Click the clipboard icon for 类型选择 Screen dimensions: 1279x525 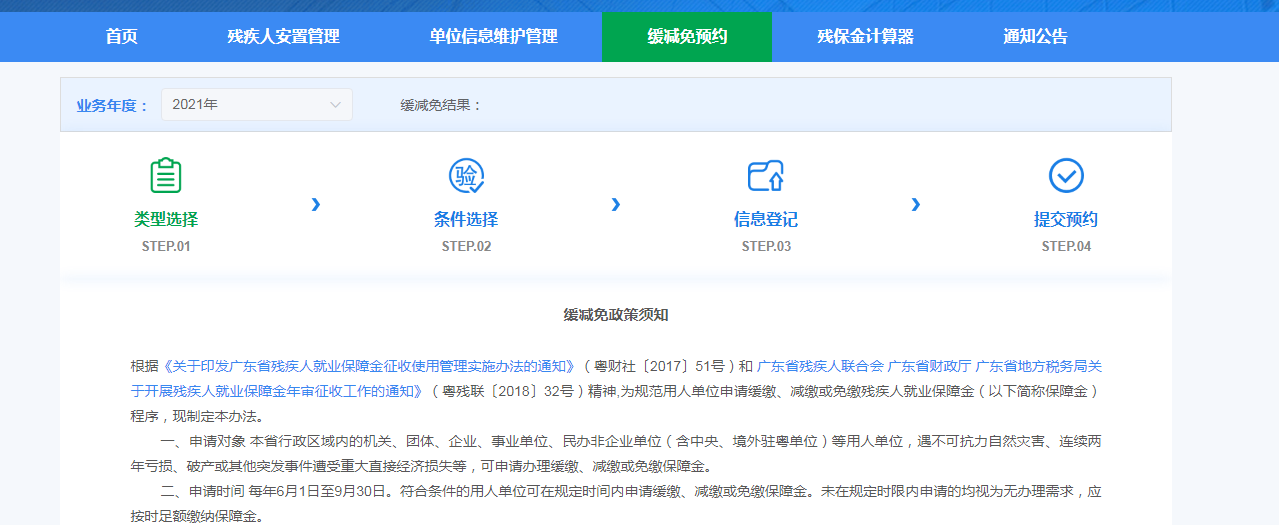point(166,176)
